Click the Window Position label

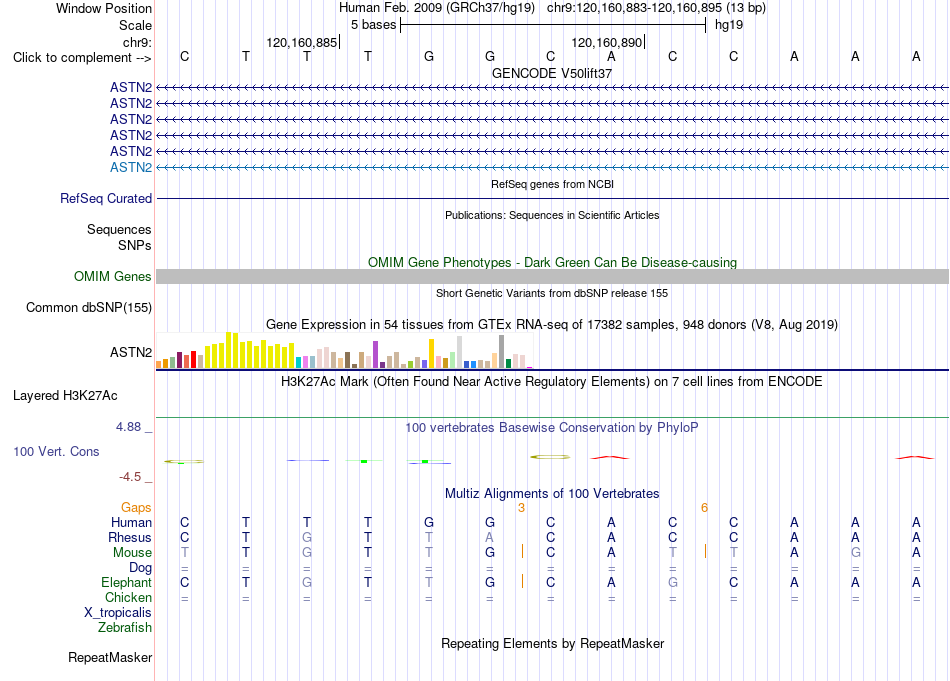pos(104,8)
